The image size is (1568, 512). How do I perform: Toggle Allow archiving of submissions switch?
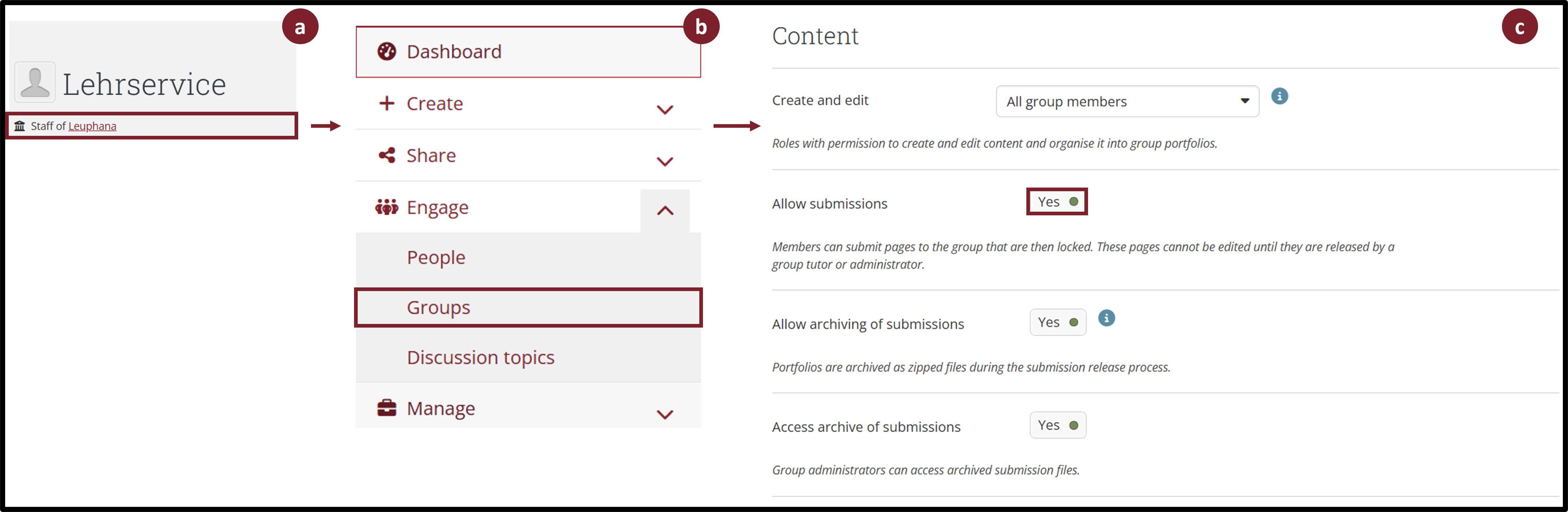click(x=1057, y=323)
